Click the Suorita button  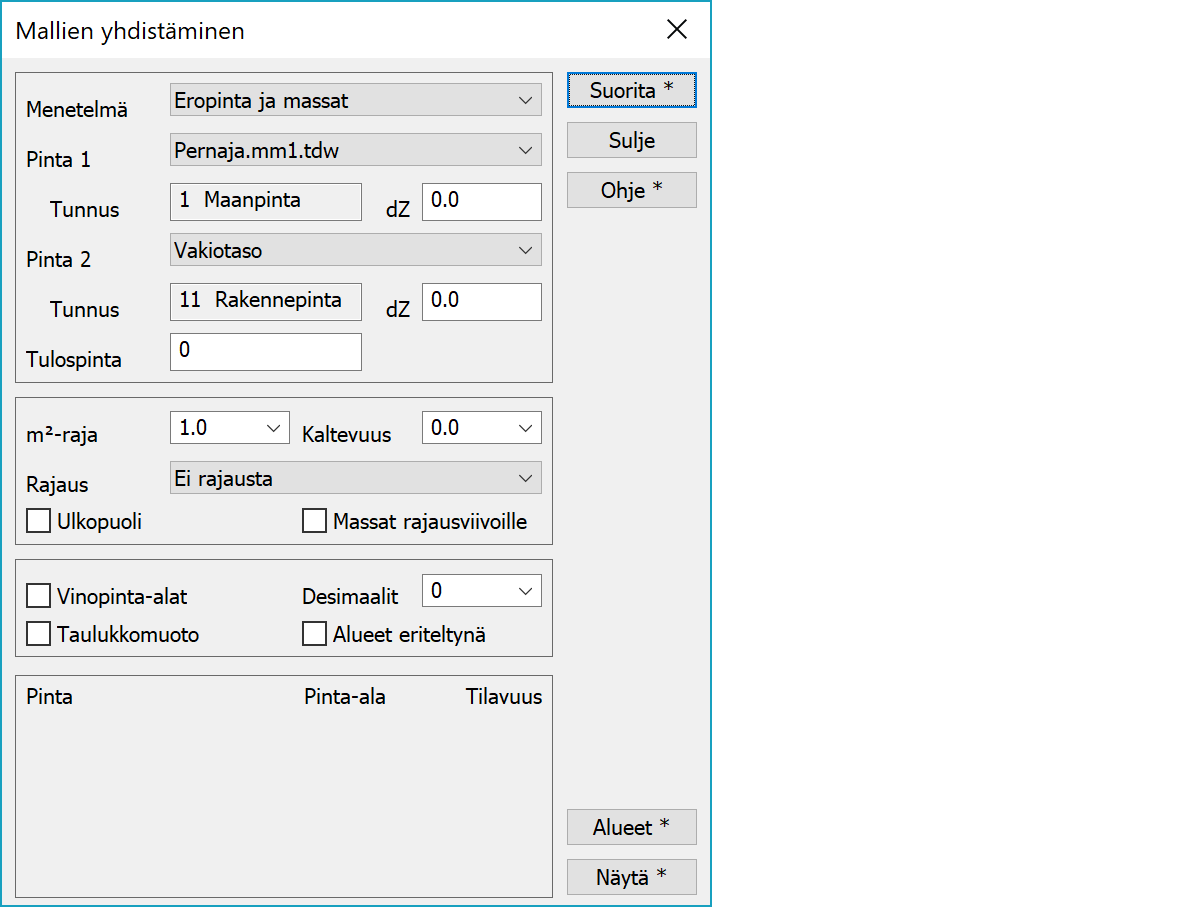(631, 91)
